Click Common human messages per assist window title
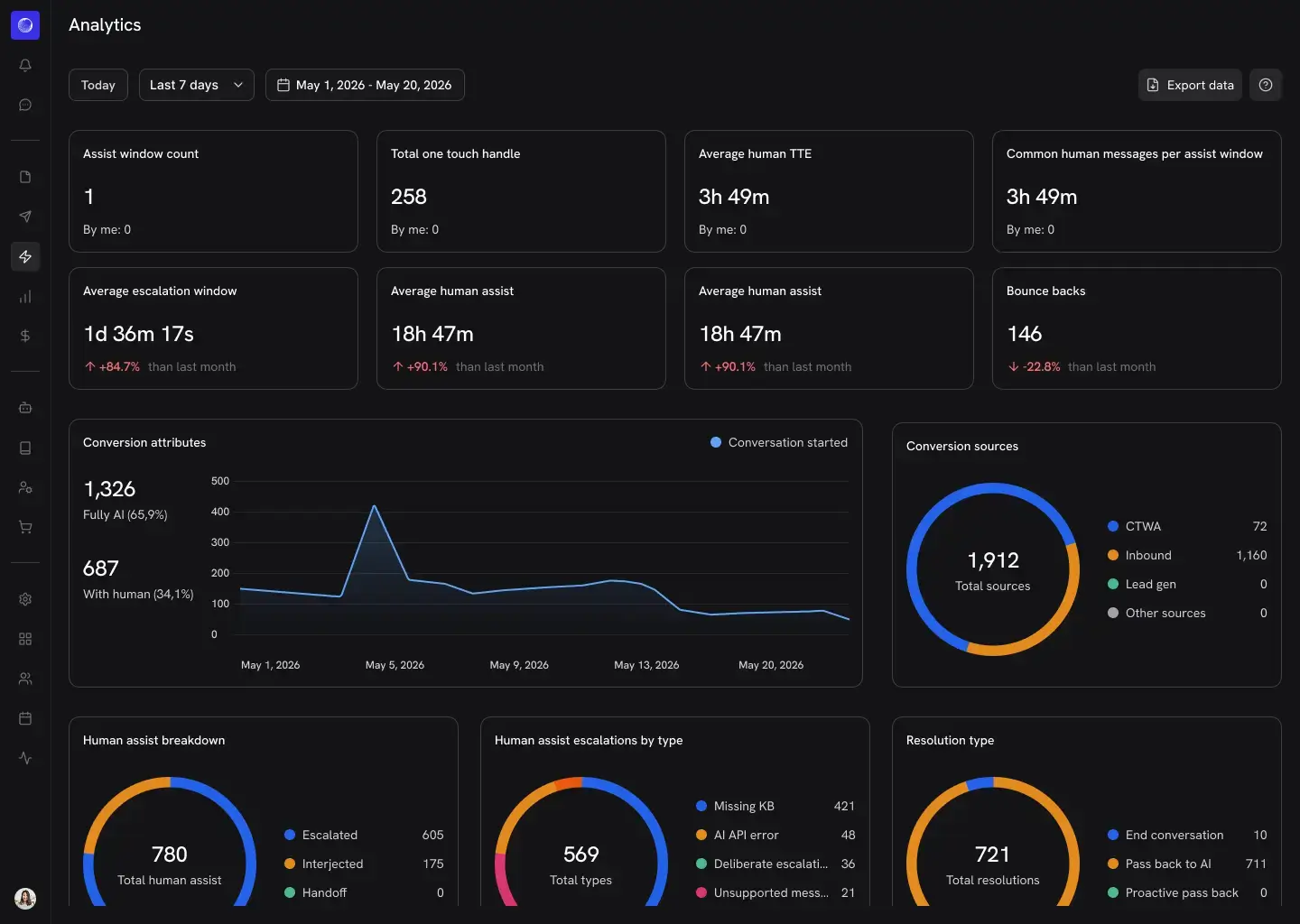This screenshot has width=1300, height=924. pos(1134,153)
